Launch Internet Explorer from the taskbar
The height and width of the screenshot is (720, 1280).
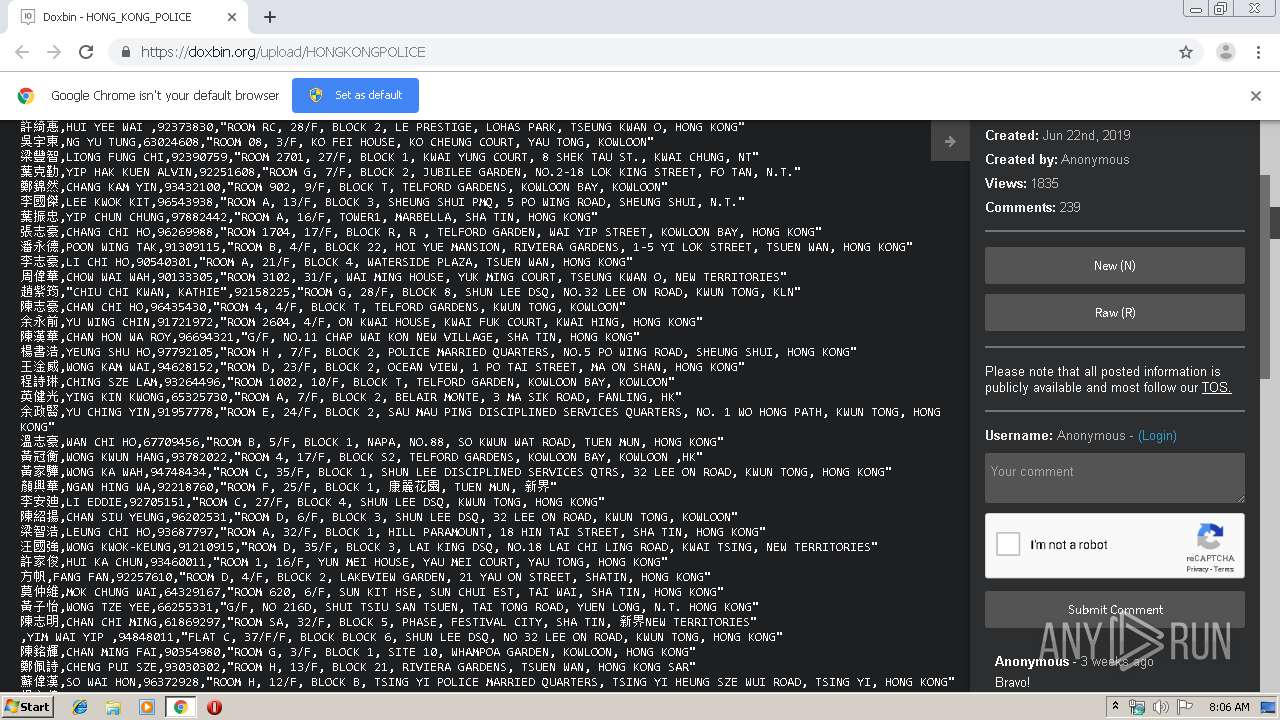click(x=80, y=707)
